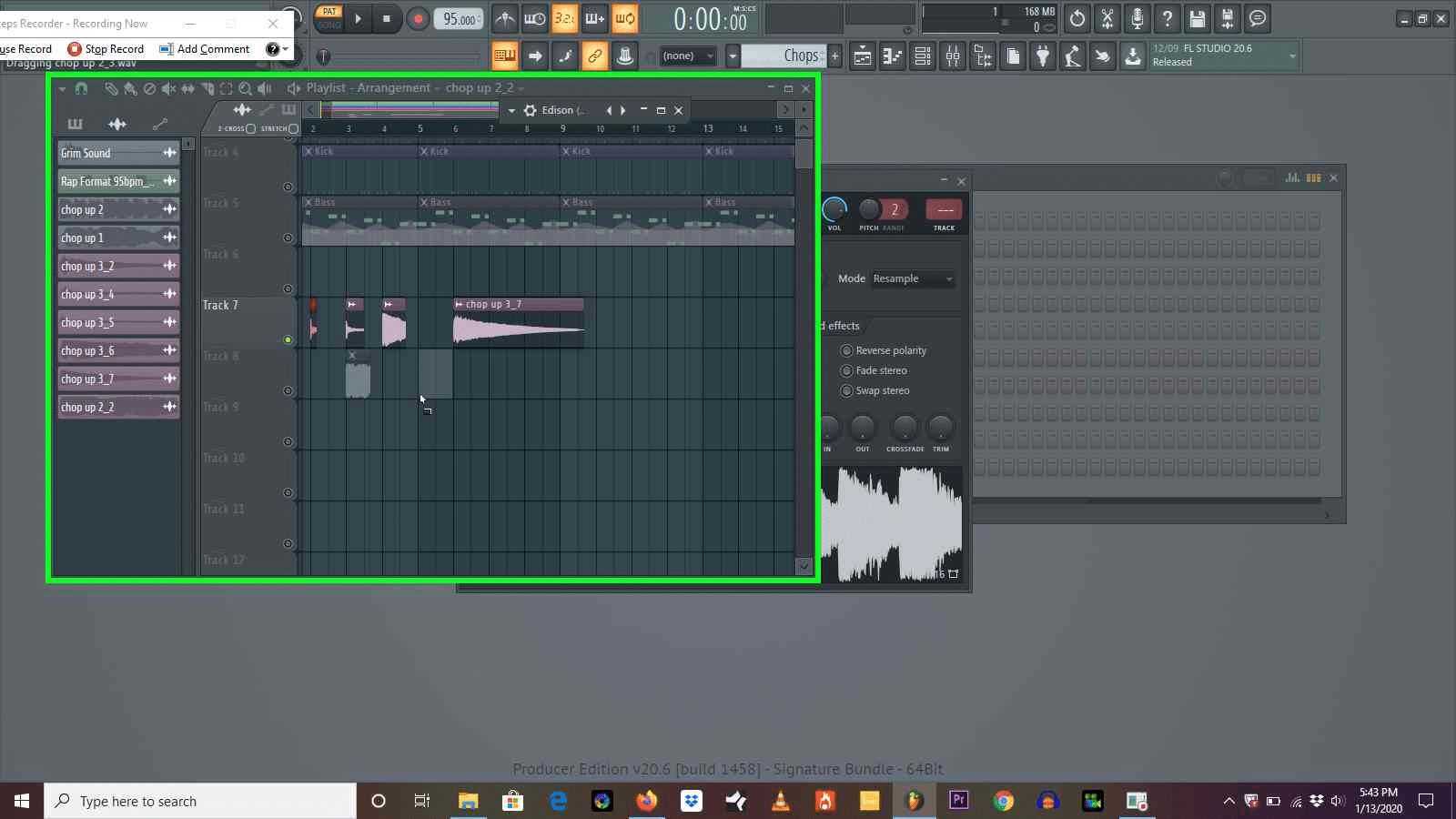Screen dimensions: 1456x819
Task: Open the channel rack icon
Action: tap(923, 56)
